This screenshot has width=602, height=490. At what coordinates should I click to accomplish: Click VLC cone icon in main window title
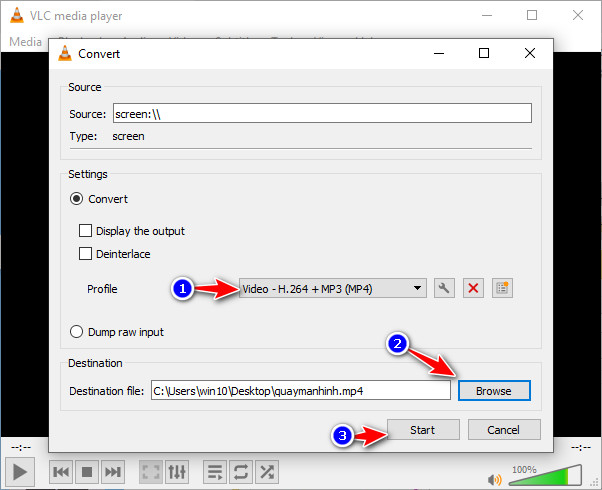coord(17,15)
